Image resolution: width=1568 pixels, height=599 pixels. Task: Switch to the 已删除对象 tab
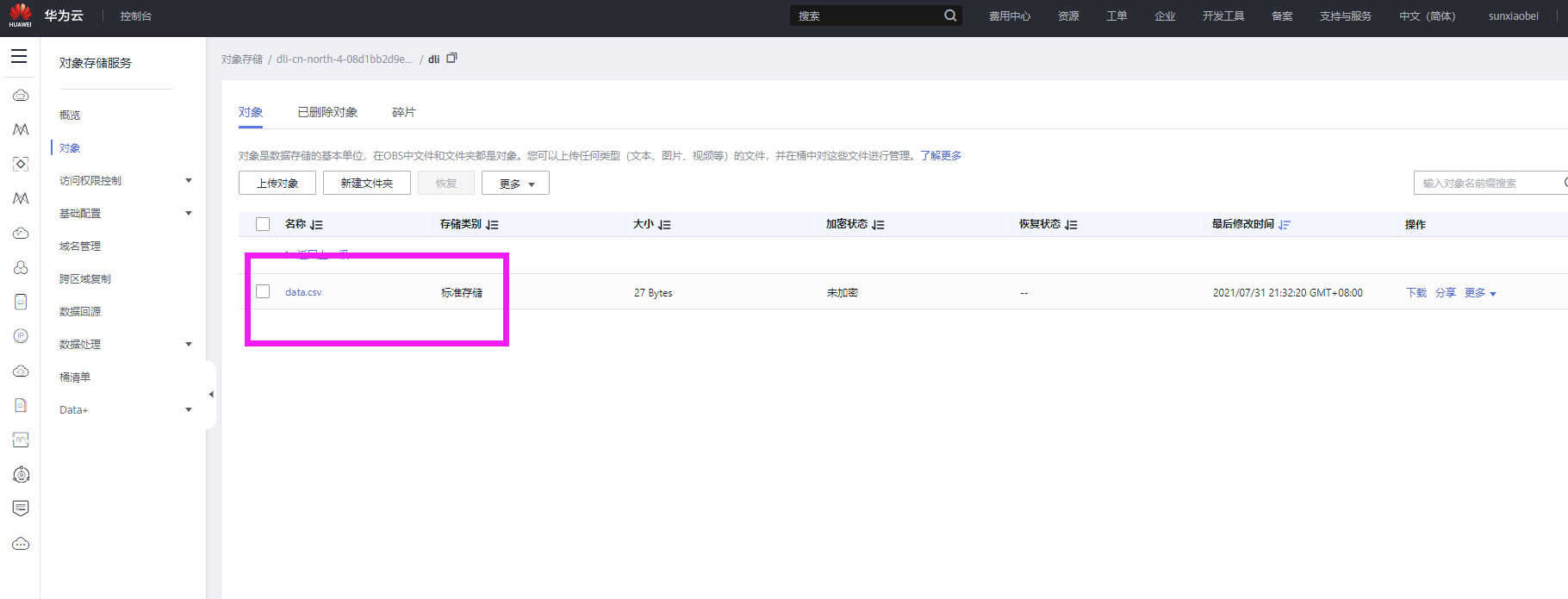click(x=327, y=112)
